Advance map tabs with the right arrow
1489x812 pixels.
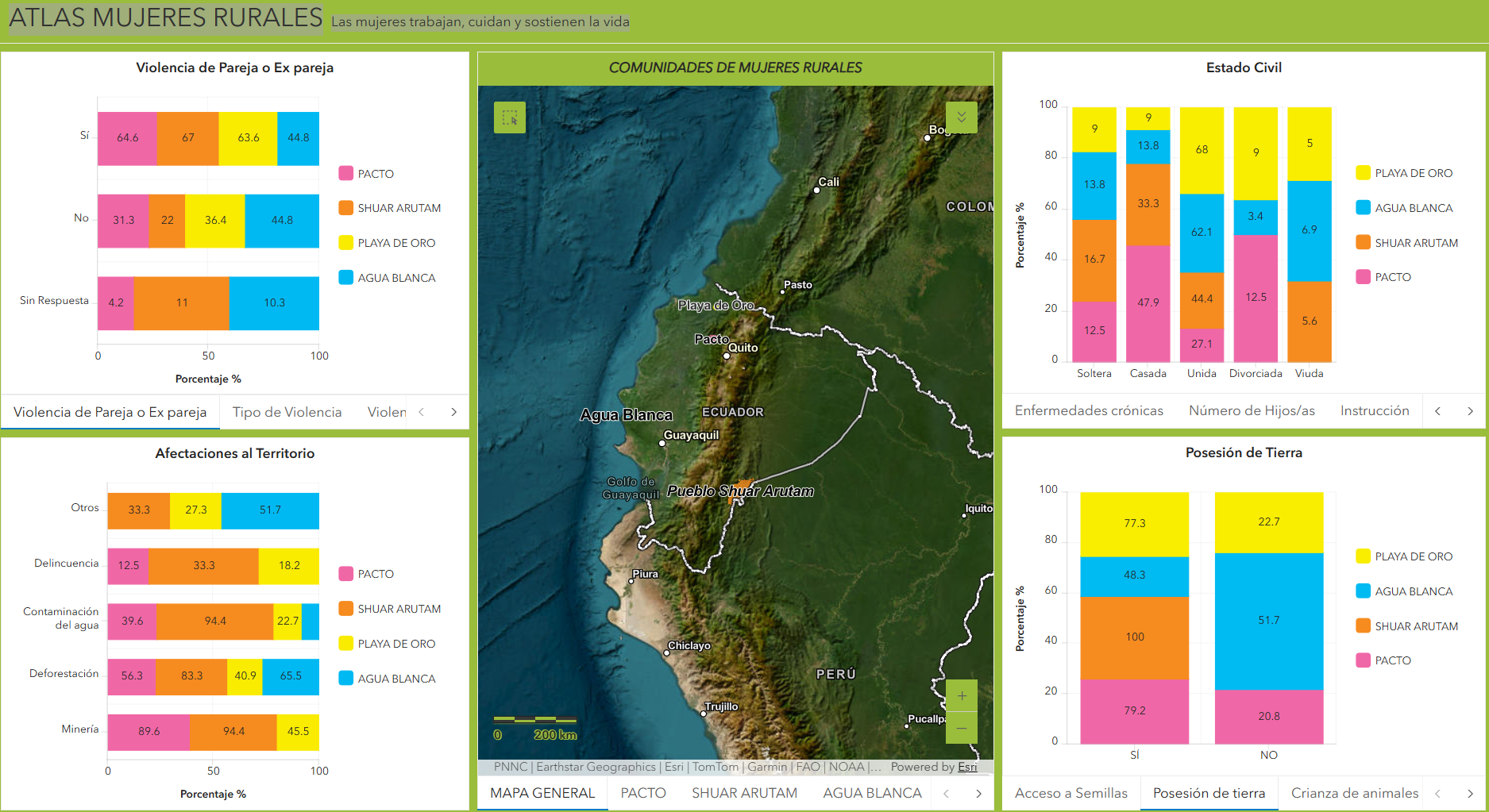(978, 793)
